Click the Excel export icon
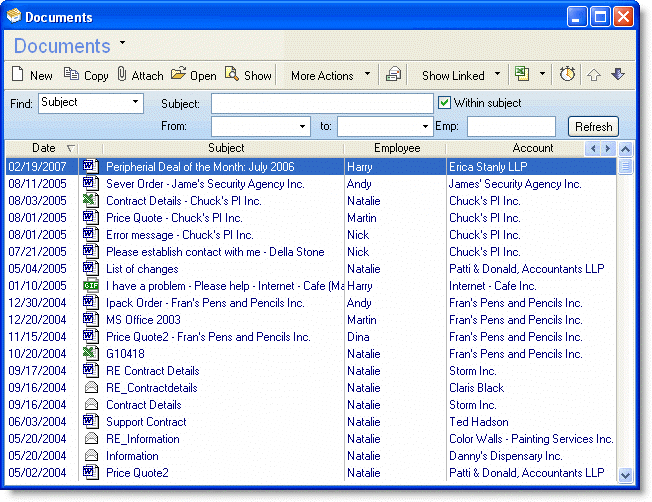The image size is (652, 502). click(522, 75)
